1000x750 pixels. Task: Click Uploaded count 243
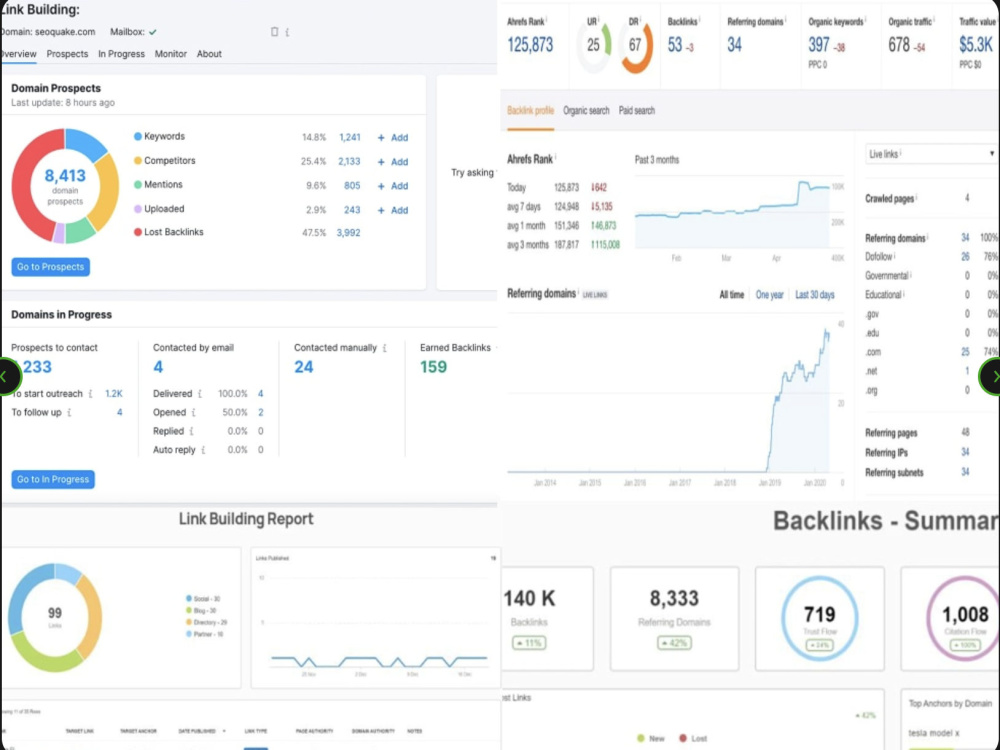(352, 210)
